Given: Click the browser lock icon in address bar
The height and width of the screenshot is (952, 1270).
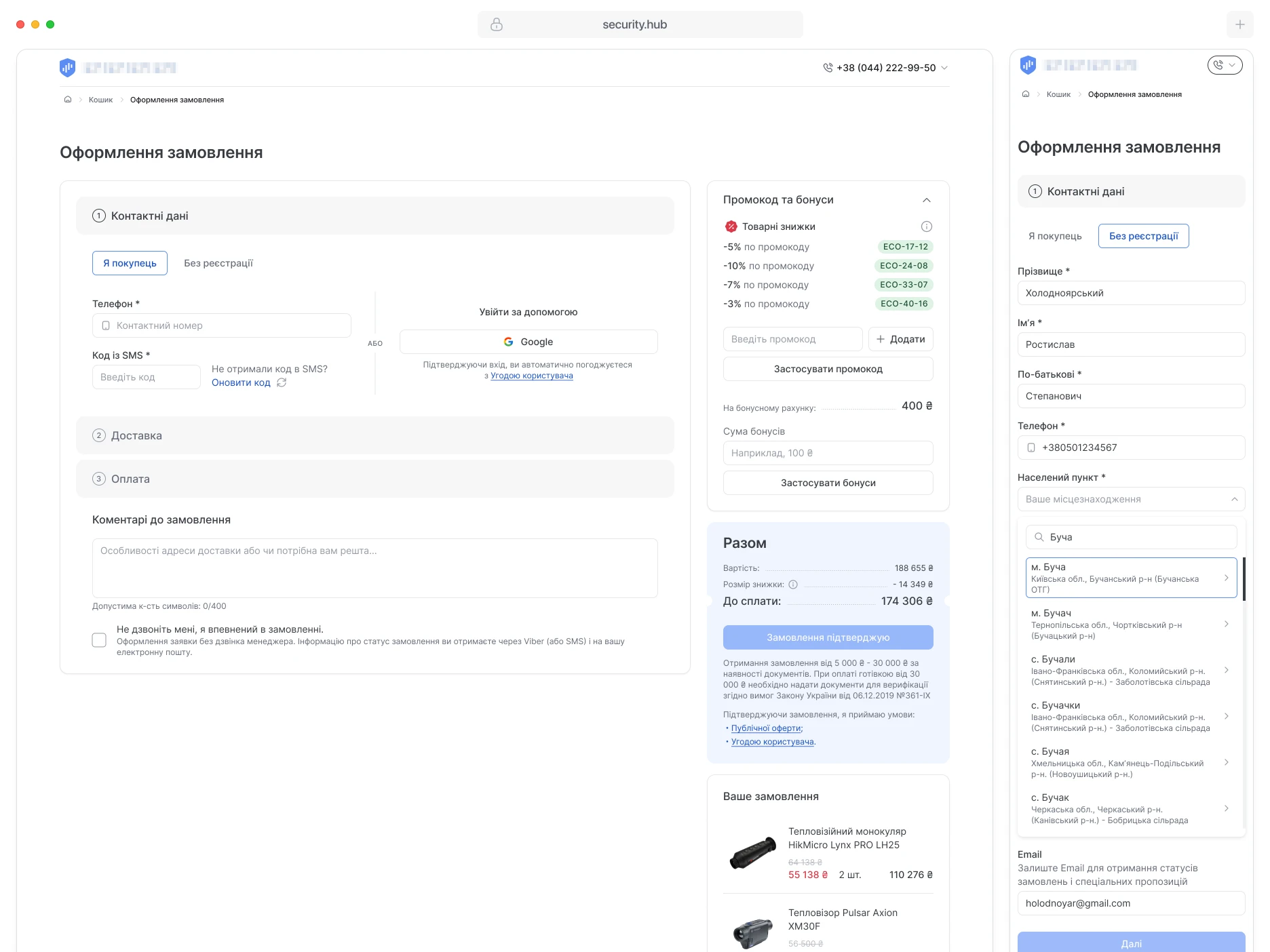Looking at the screenshot, I should [x=497, y=24].
